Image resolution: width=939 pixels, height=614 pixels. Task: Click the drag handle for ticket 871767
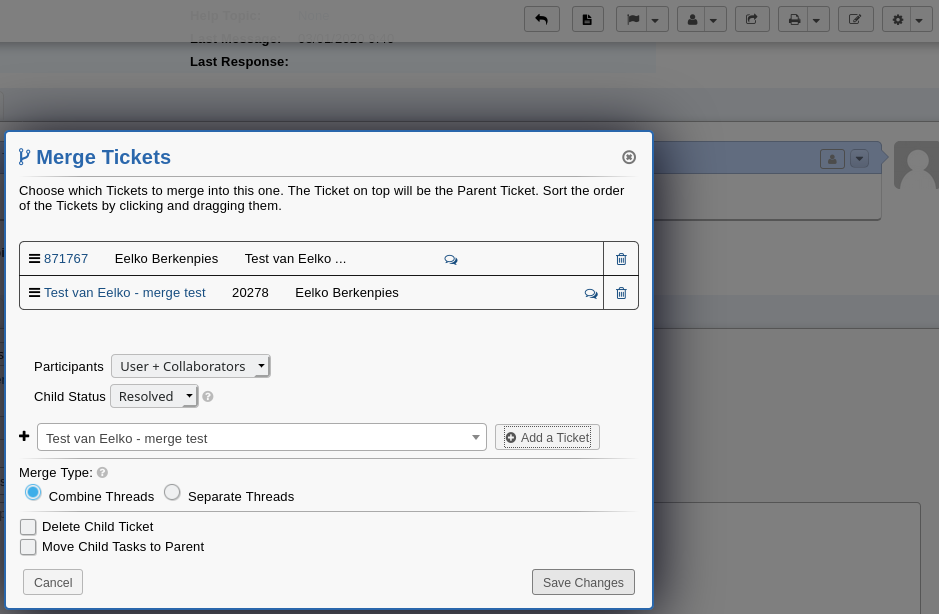pos(35,259)
